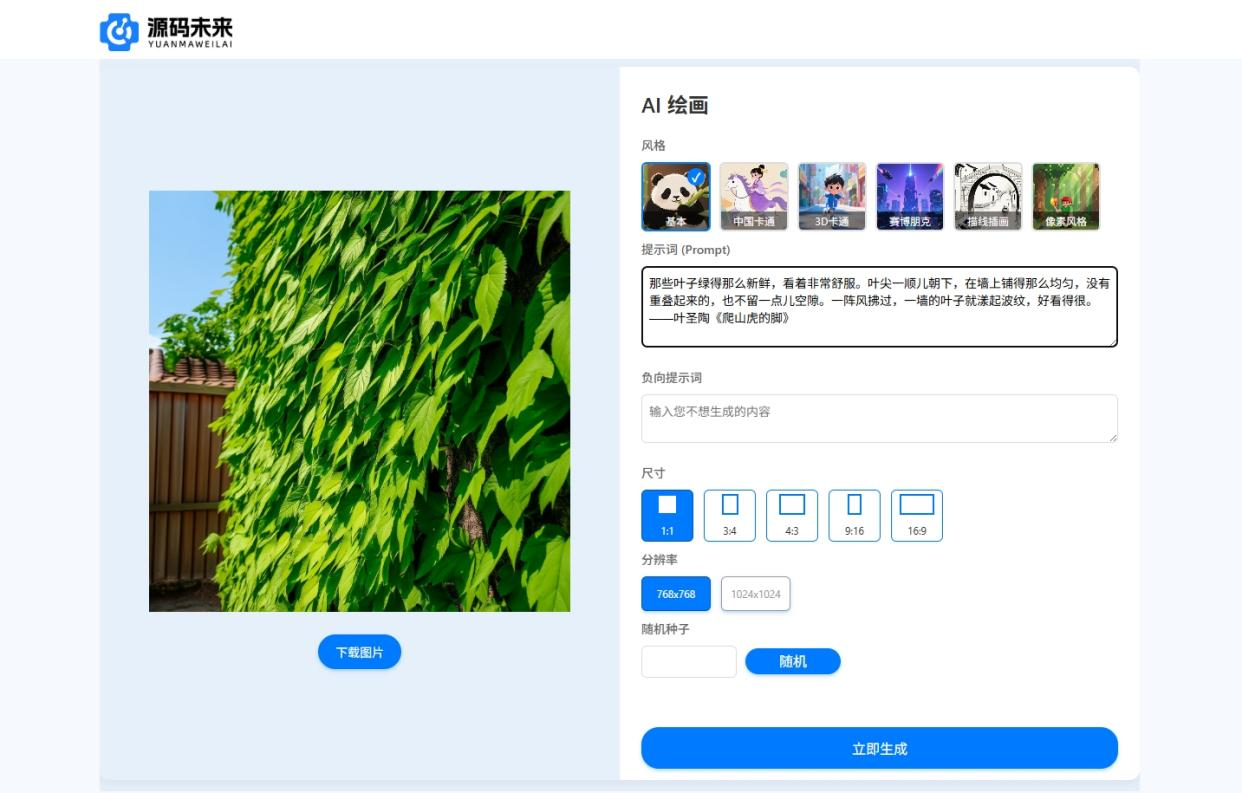Click the generated ivy wall image
1242x793 pixels.
click(x=359, y=401)
